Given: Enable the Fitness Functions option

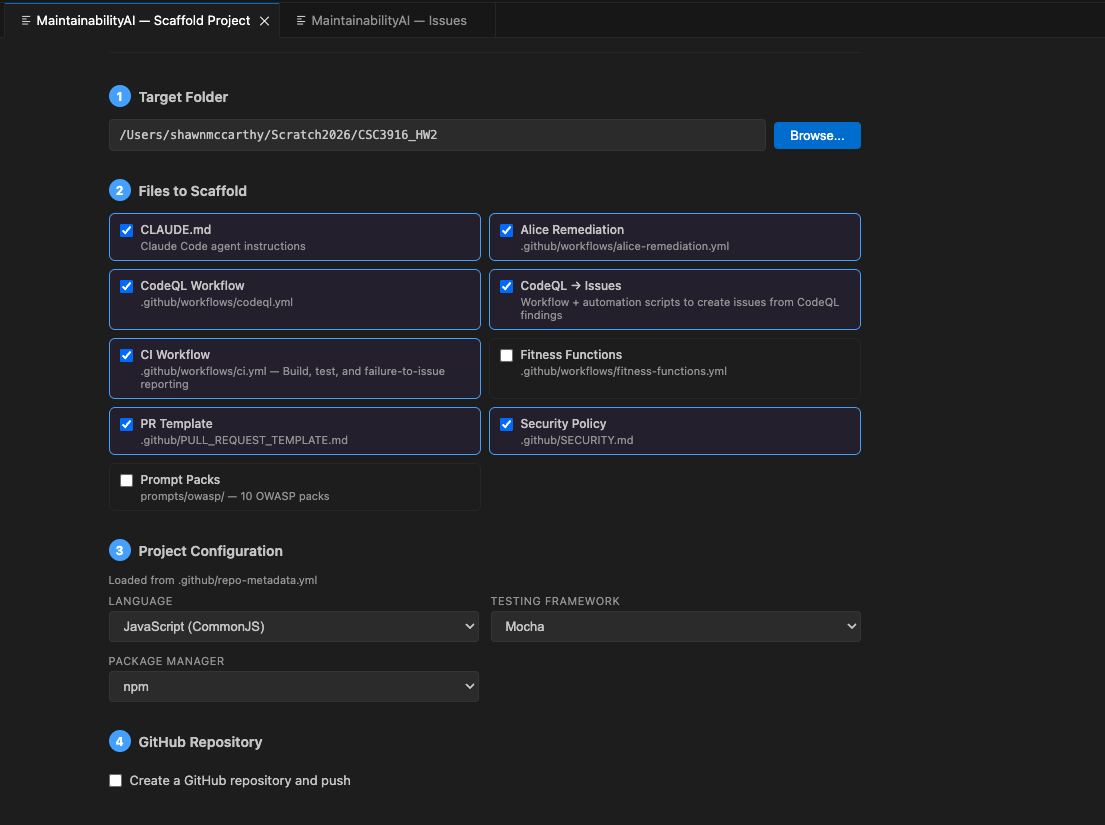Looking at the screenshot, I should click(x=506, y=355).
